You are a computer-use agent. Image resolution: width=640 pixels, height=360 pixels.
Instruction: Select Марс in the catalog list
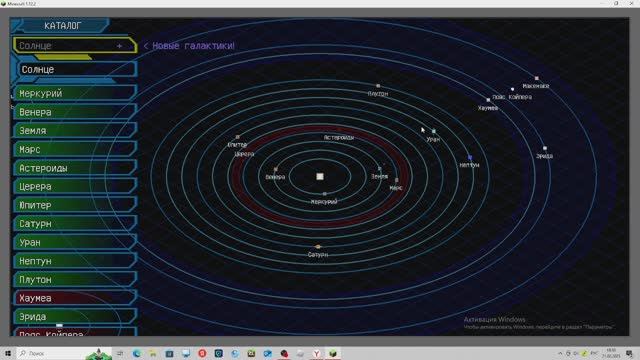pos(75,149)
